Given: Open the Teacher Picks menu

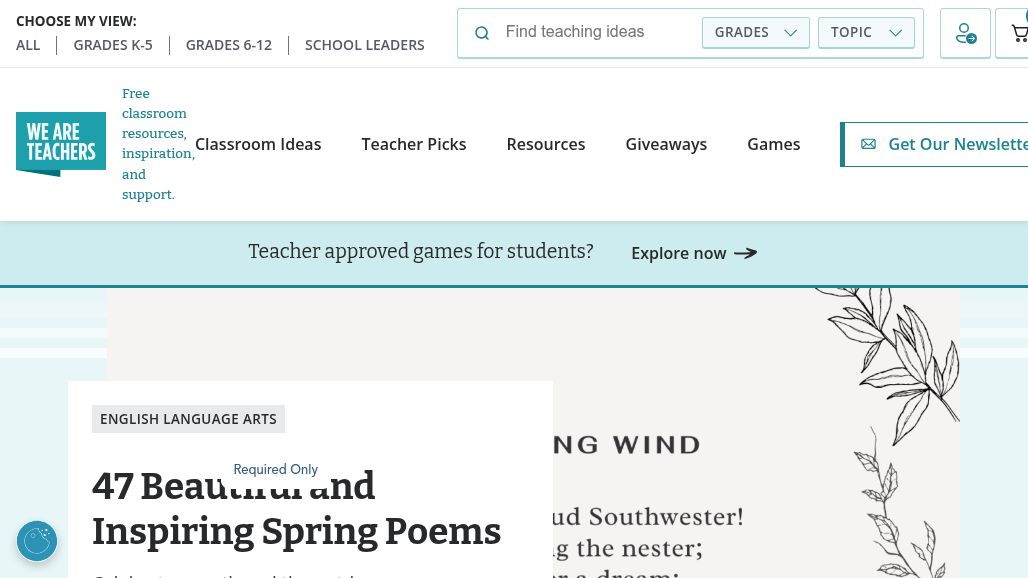Looking at the screenshot, I should click(414, 144).
